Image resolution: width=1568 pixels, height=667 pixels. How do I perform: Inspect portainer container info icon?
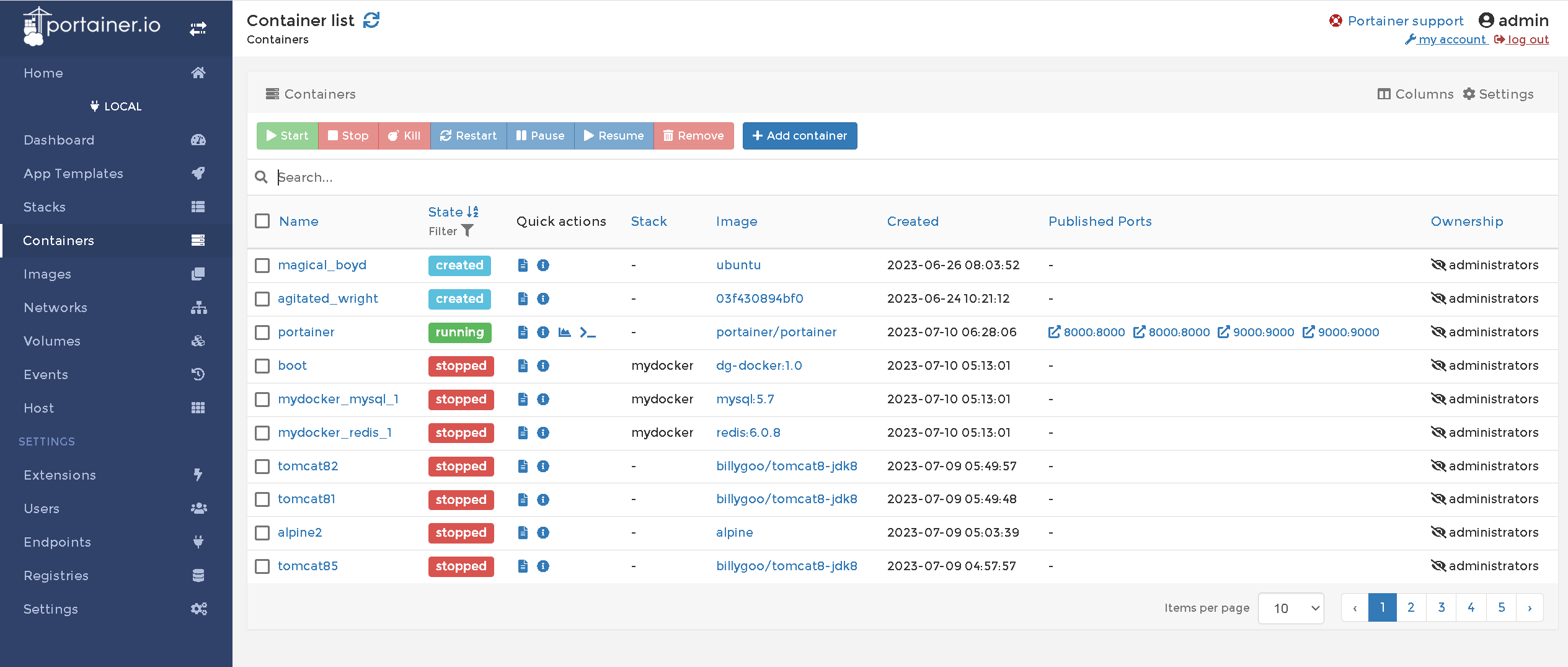click(x=543, y=332)
